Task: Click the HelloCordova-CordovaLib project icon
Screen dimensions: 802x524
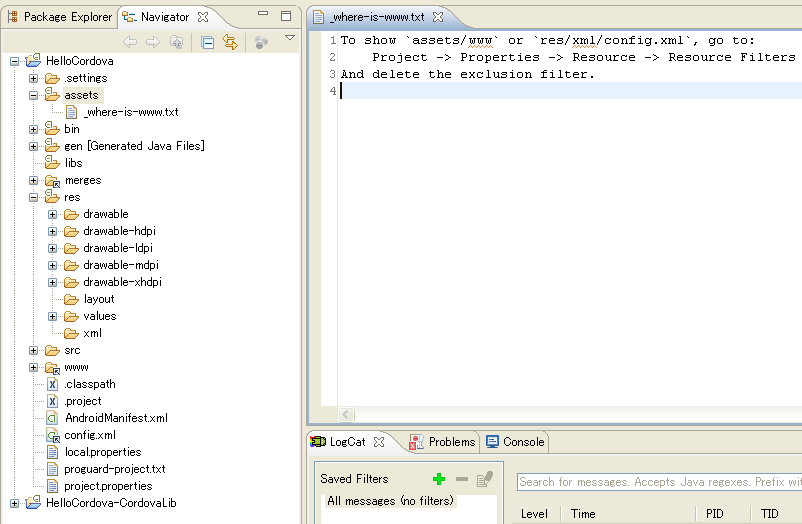Action: point(33,503)
